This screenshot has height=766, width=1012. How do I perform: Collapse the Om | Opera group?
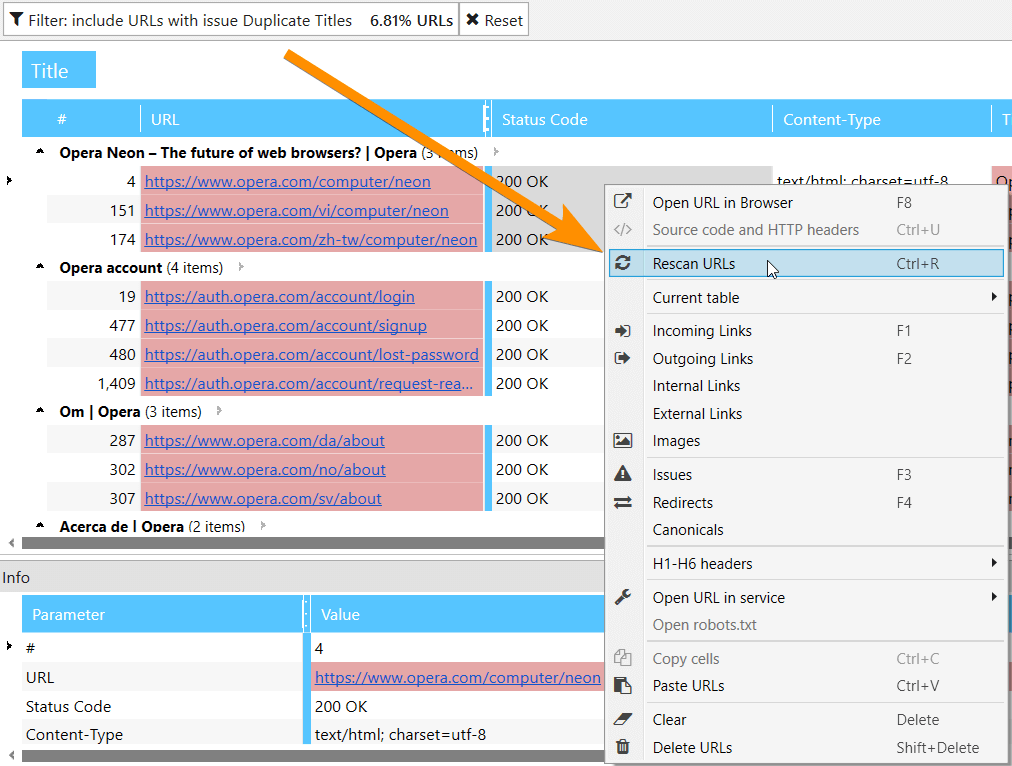click(x=40, y=411)
